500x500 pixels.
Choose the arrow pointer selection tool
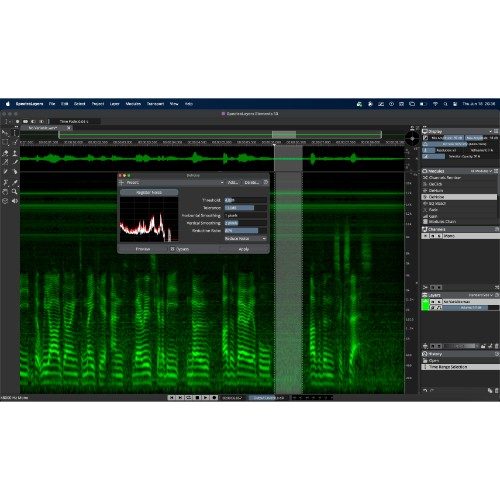click(x=5, y=133)
